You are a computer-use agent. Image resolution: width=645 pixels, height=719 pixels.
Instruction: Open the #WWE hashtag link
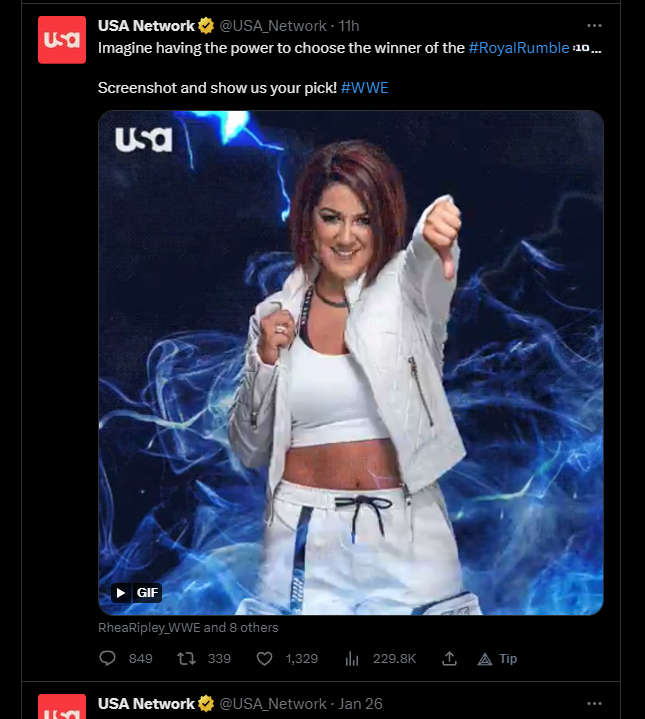pyautogui.click(x=364, y=88)
